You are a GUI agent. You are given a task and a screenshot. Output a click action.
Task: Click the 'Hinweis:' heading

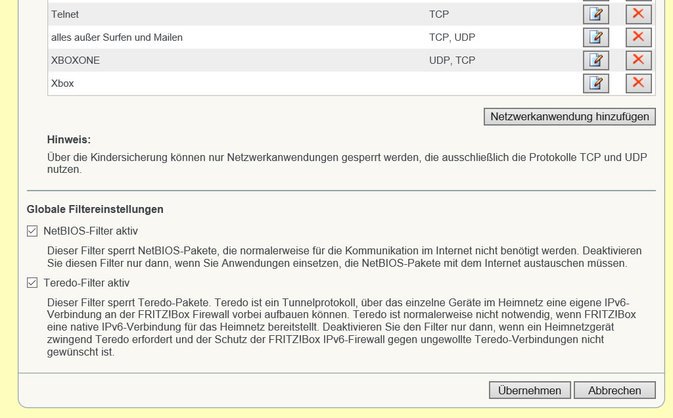[69, 140]
